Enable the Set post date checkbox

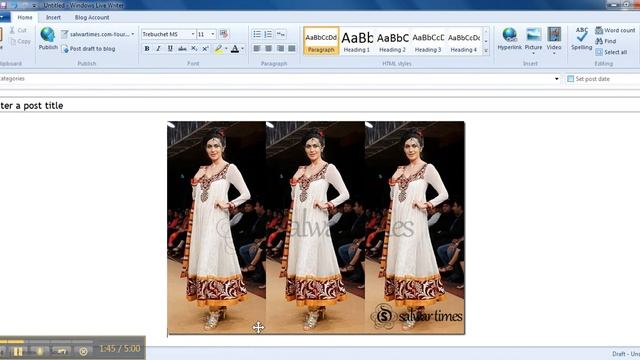570,79
